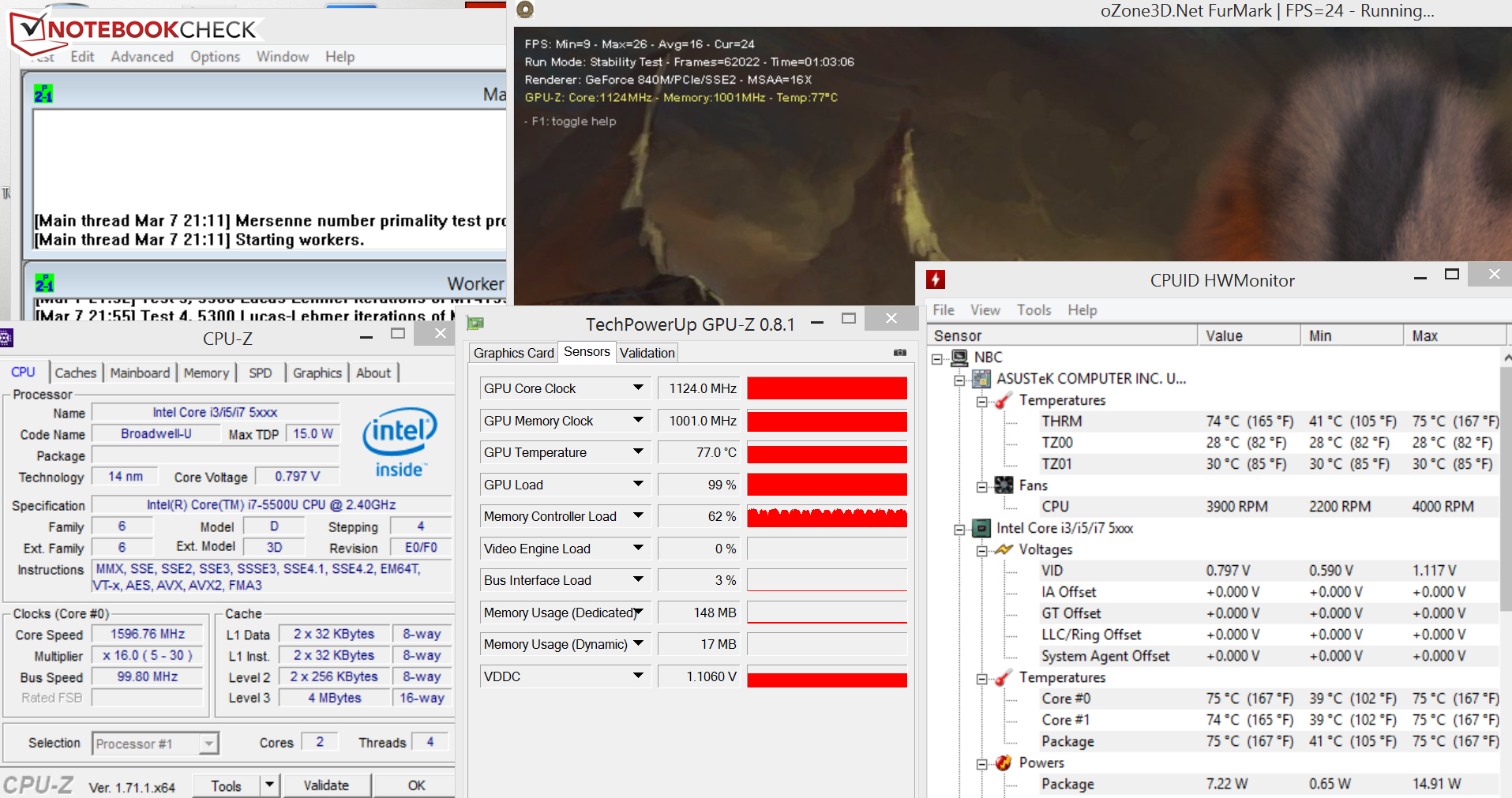Screen dimensions: 1512x798
Task: Open the Bus Interface Load dropdown
Action: tap(638, 579)
